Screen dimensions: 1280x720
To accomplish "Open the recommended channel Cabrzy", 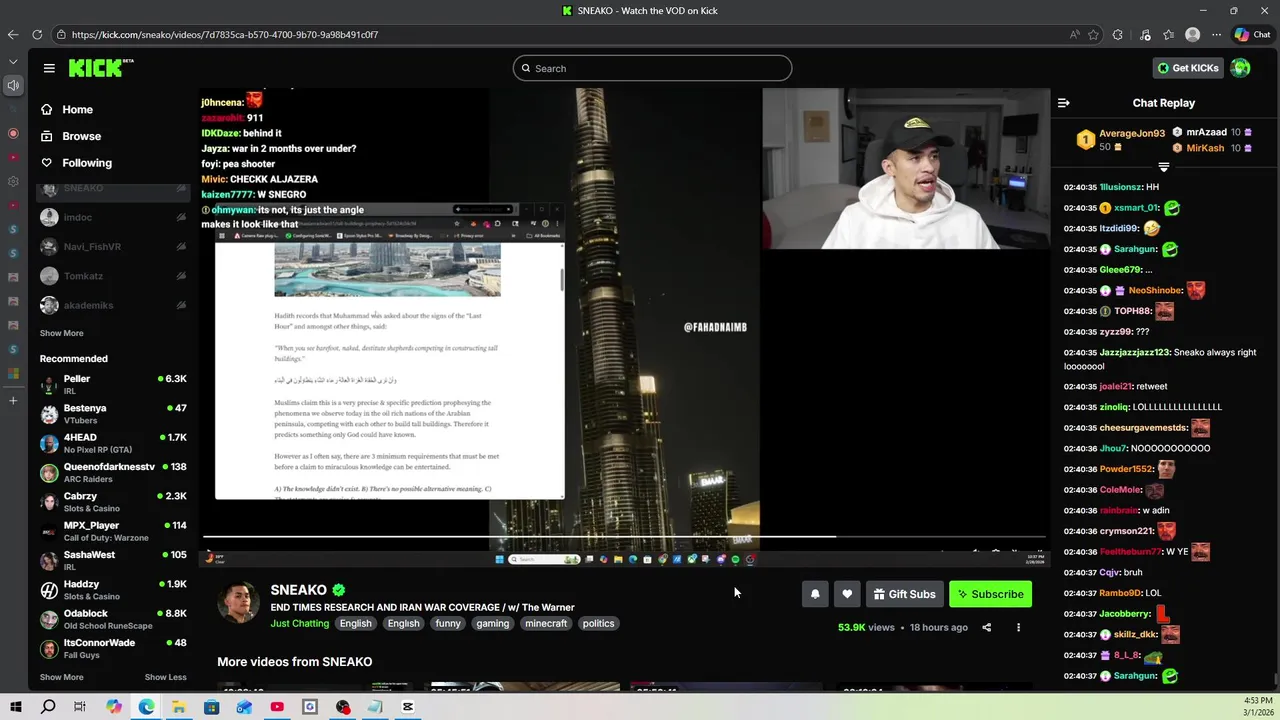I will [x=113, y=502].
